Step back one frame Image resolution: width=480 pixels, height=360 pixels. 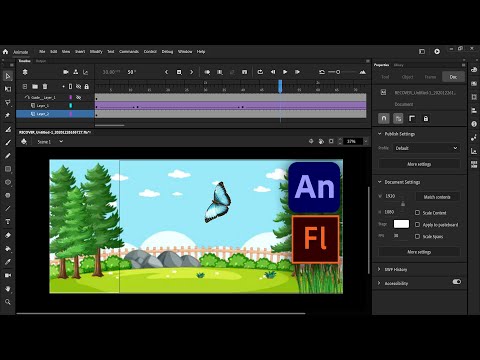pos(273,72)
